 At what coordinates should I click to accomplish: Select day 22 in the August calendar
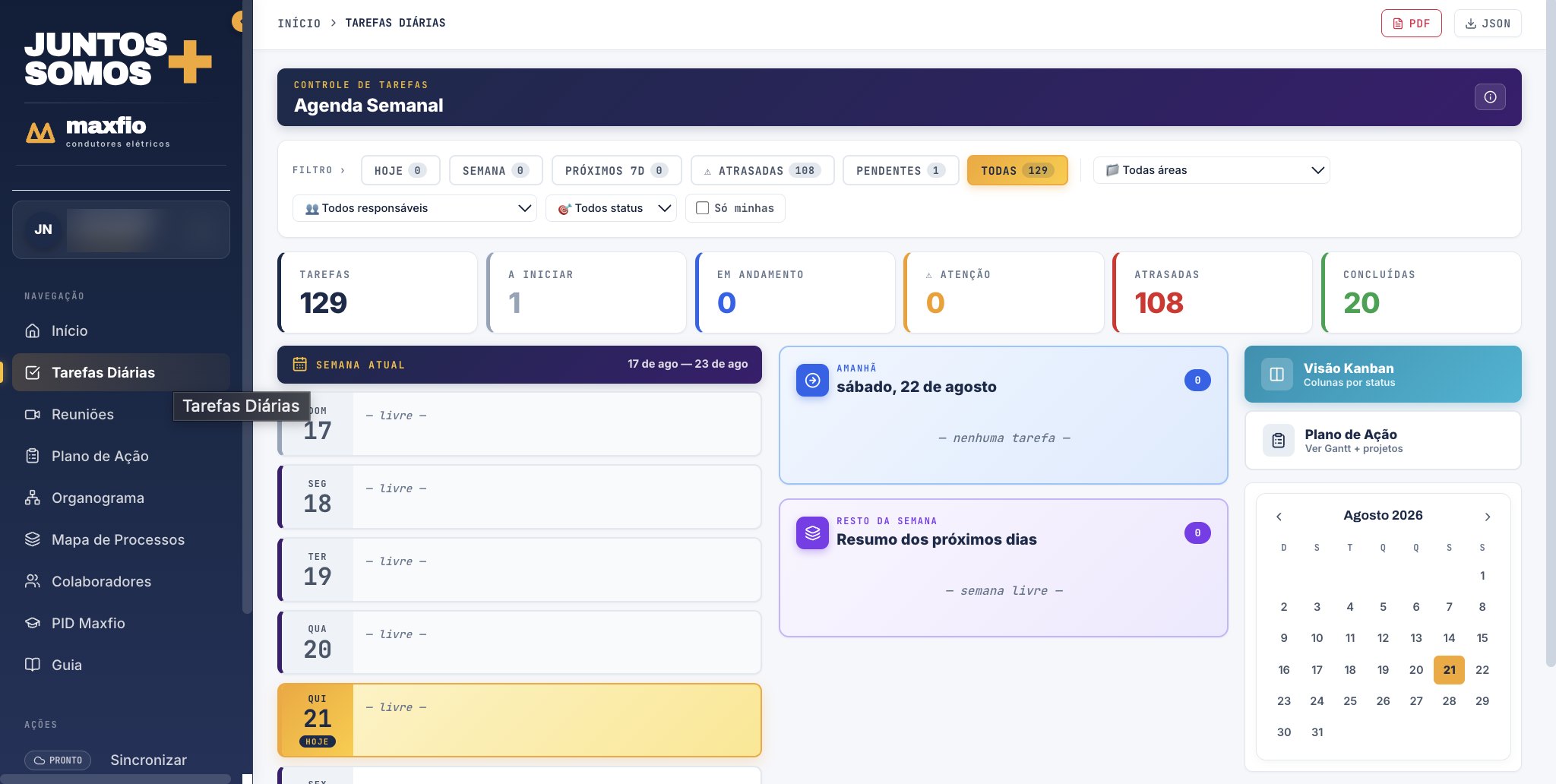(1482, 670)
